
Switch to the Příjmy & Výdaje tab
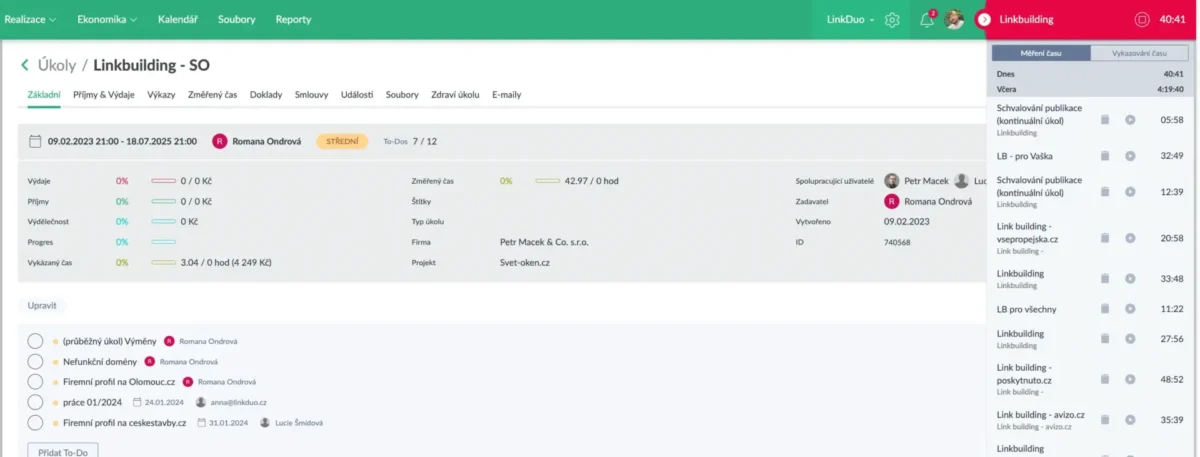(x=104, y=95)
